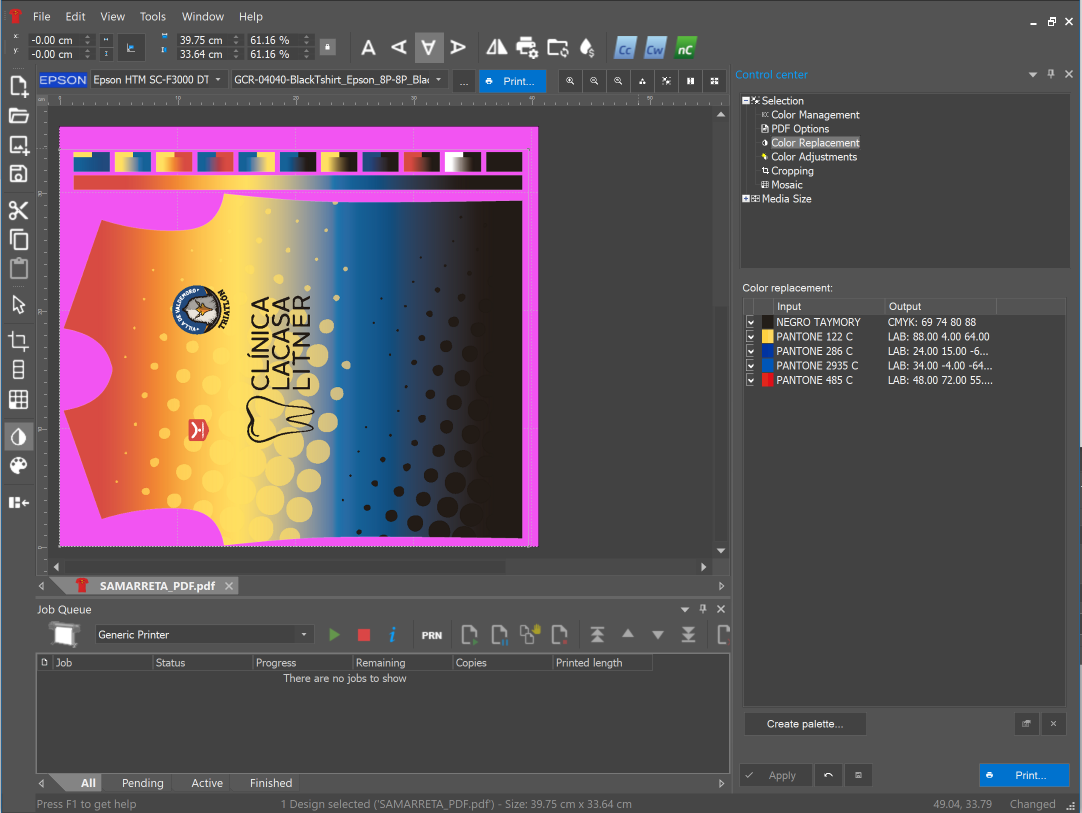Click the mirror flip triangles icon

(496, 48)
